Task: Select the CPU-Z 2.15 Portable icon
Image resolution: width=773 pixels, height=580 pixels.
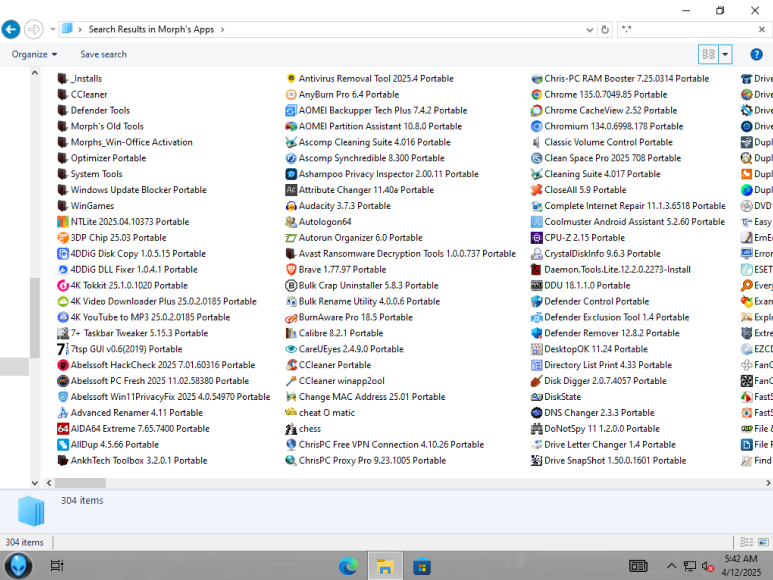Action: coord(536,238)
